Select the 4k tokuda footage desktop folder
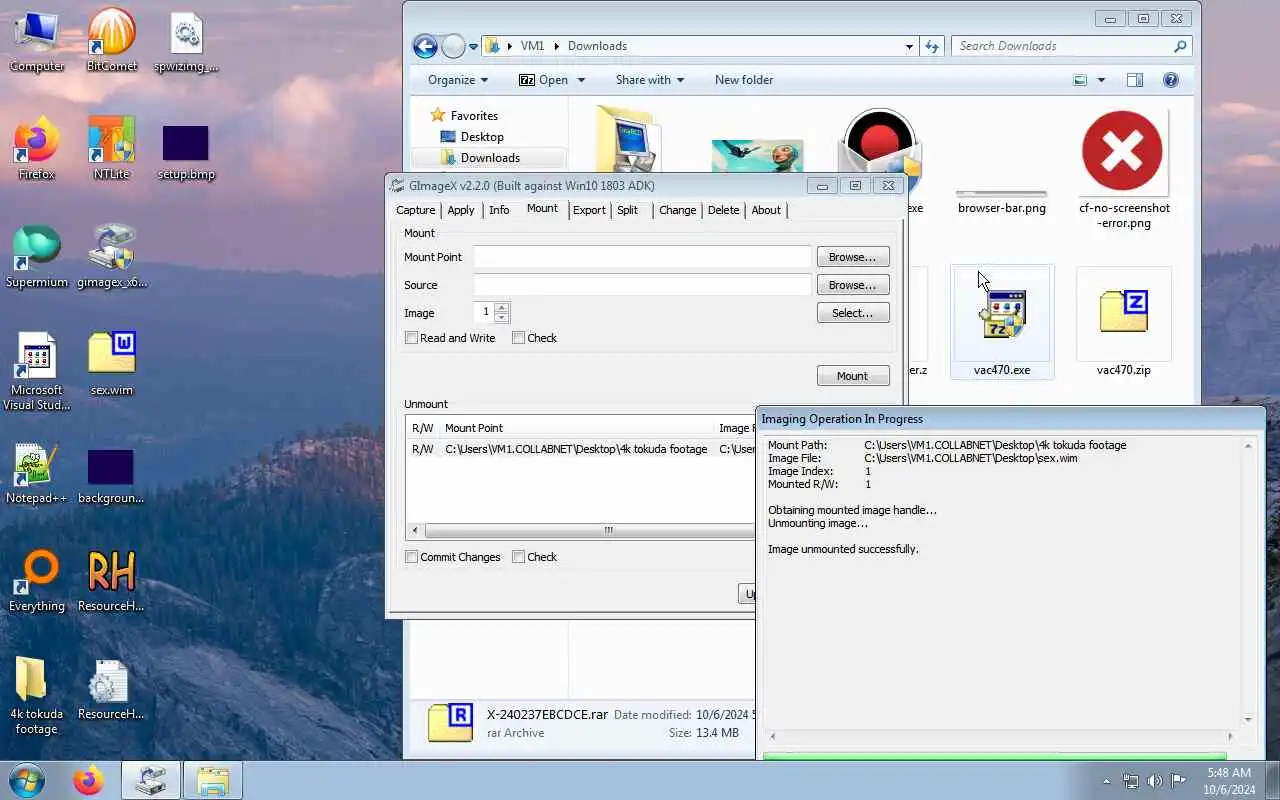This screenshot has width=1280, height=800. 37,695
